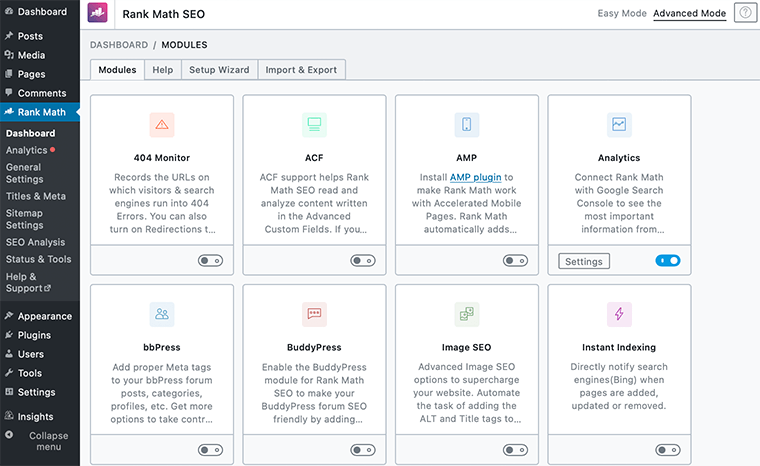This screenshot has width=760, height=466.
Task: Enable the ACF module toggle
Action: (x=362, y=261)
